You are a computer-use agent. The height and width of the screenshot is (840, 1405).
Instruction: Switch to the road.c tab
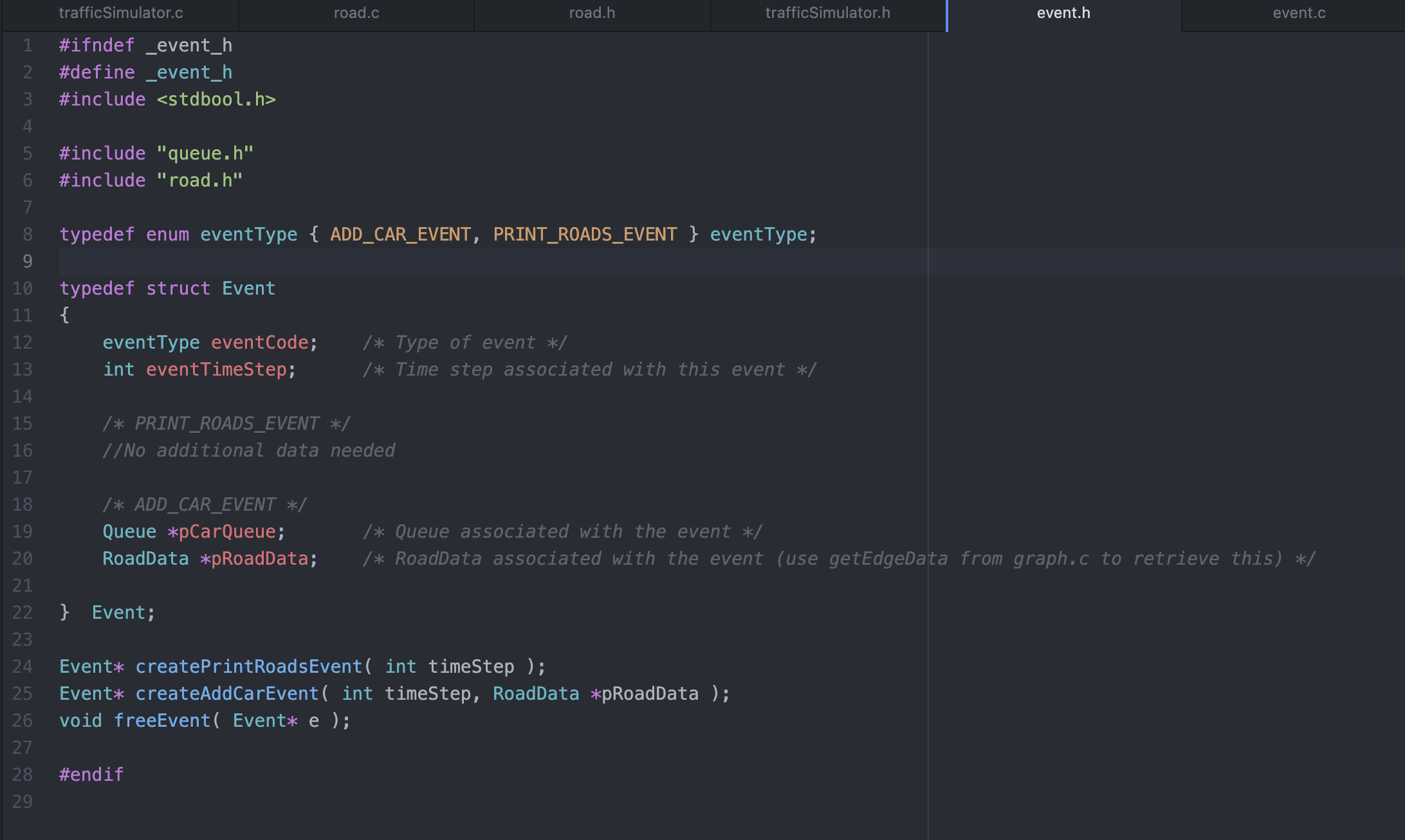pos(356,13)
